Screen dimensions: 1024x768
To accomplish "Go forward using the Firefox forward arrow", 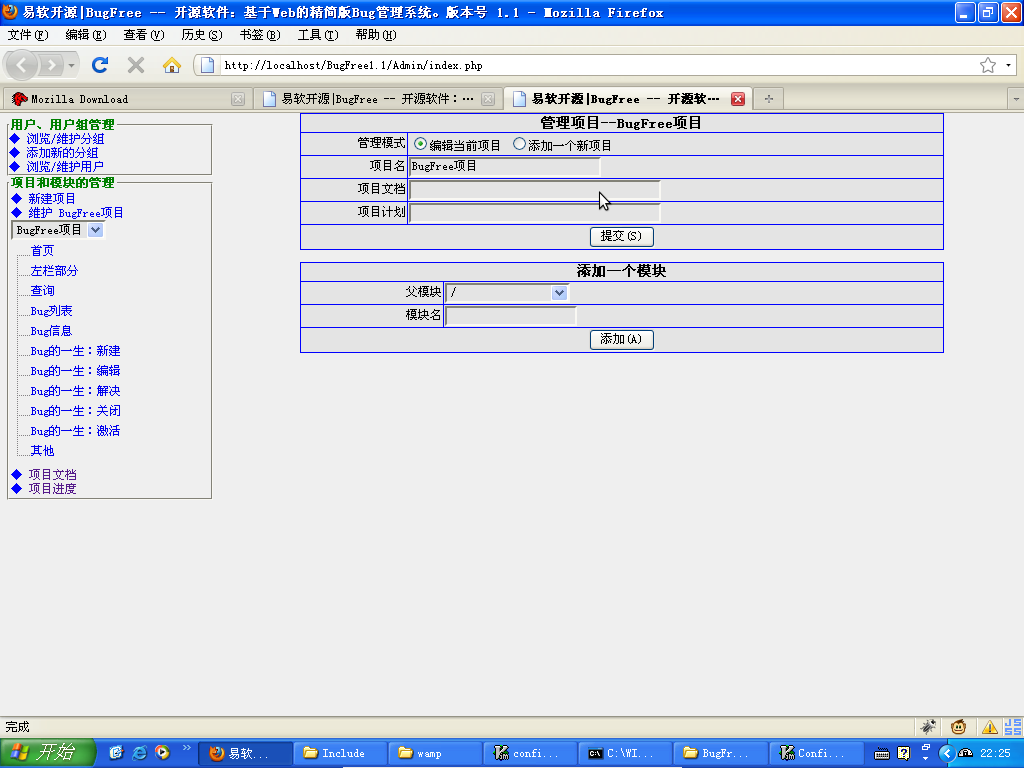I will (51, 65).
